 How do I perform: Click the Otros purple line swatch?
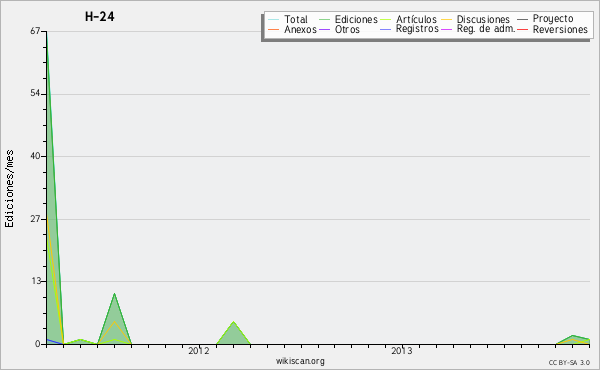tap(324, 29)
